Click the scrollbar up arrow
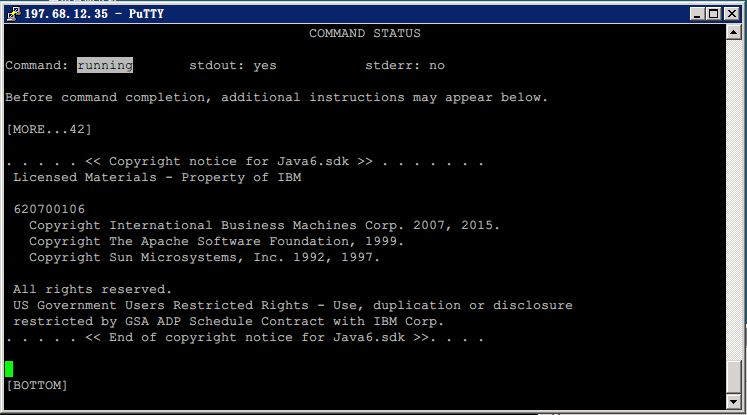747x415 pixels. (x=734, y=33)
